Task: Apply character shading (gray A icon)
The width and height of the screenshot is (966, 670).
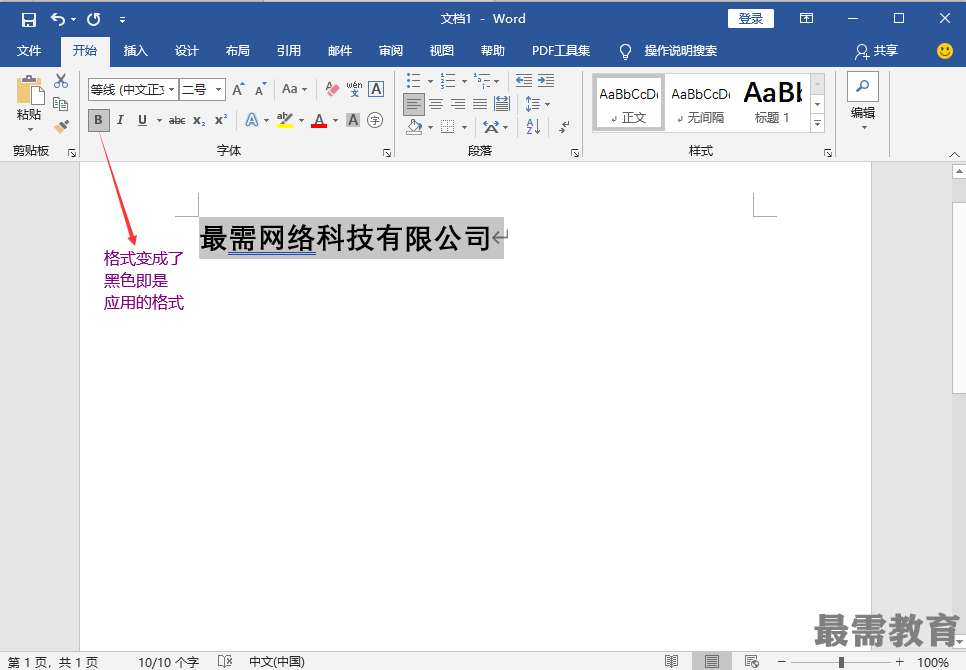Action: [x=352, y=120]
